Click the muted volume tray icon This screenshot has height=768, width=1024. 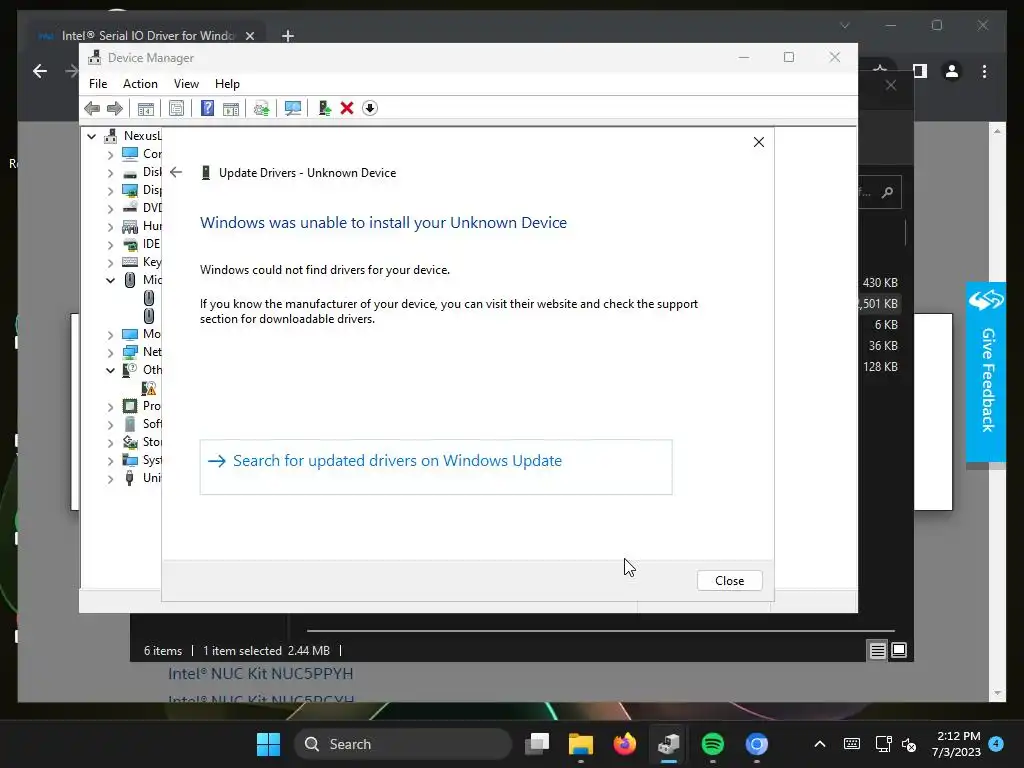click(x=909, y=744)
